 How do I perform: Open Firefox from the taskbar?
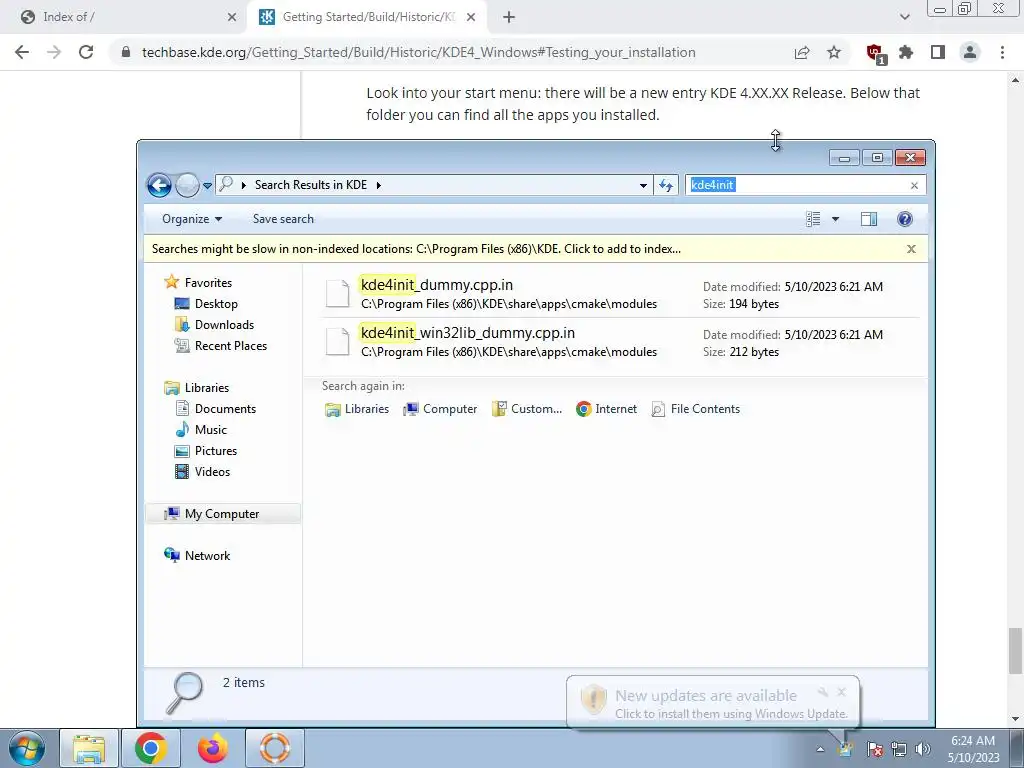[213, 748]
